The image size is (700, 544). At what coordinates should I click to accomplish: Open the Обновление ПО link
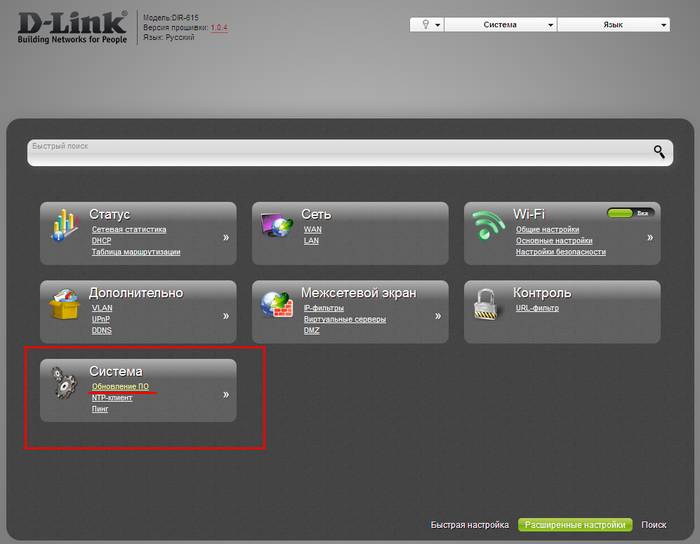(120, 386)
